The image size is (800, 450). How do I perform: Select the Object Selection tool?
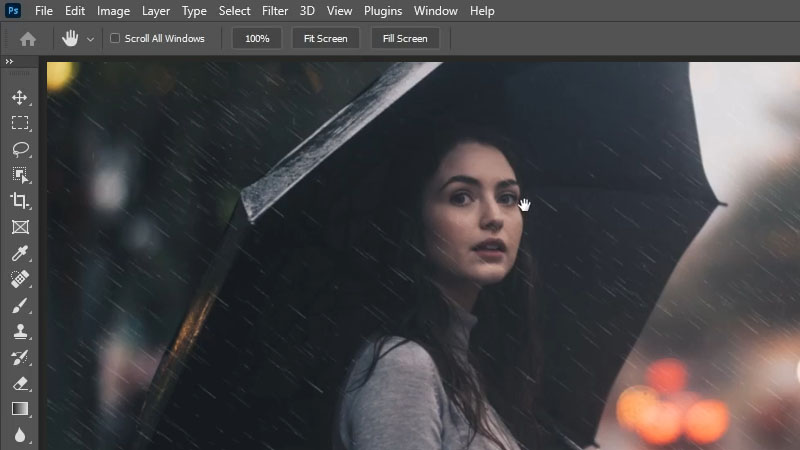pos(20,175)
